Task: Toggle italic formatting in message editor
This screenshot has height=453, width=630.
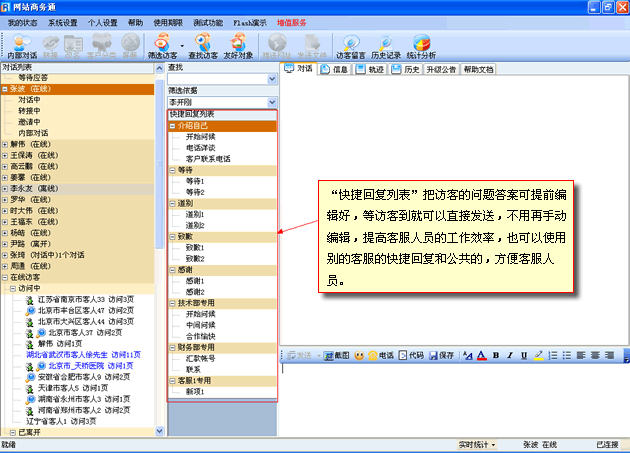Action: pos(509,355)
